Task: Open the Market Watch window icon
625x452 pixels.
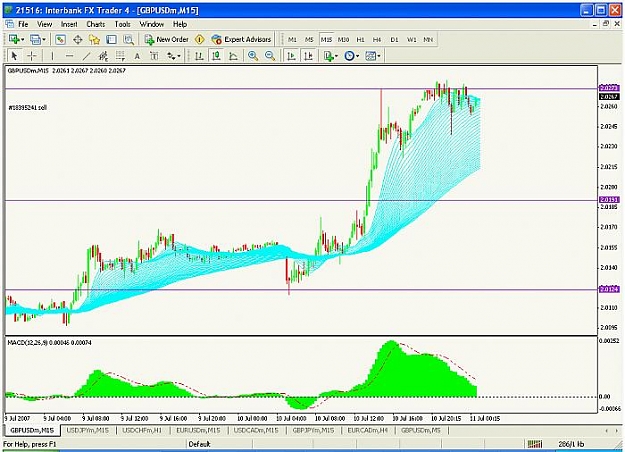Action: pos(60,39)
